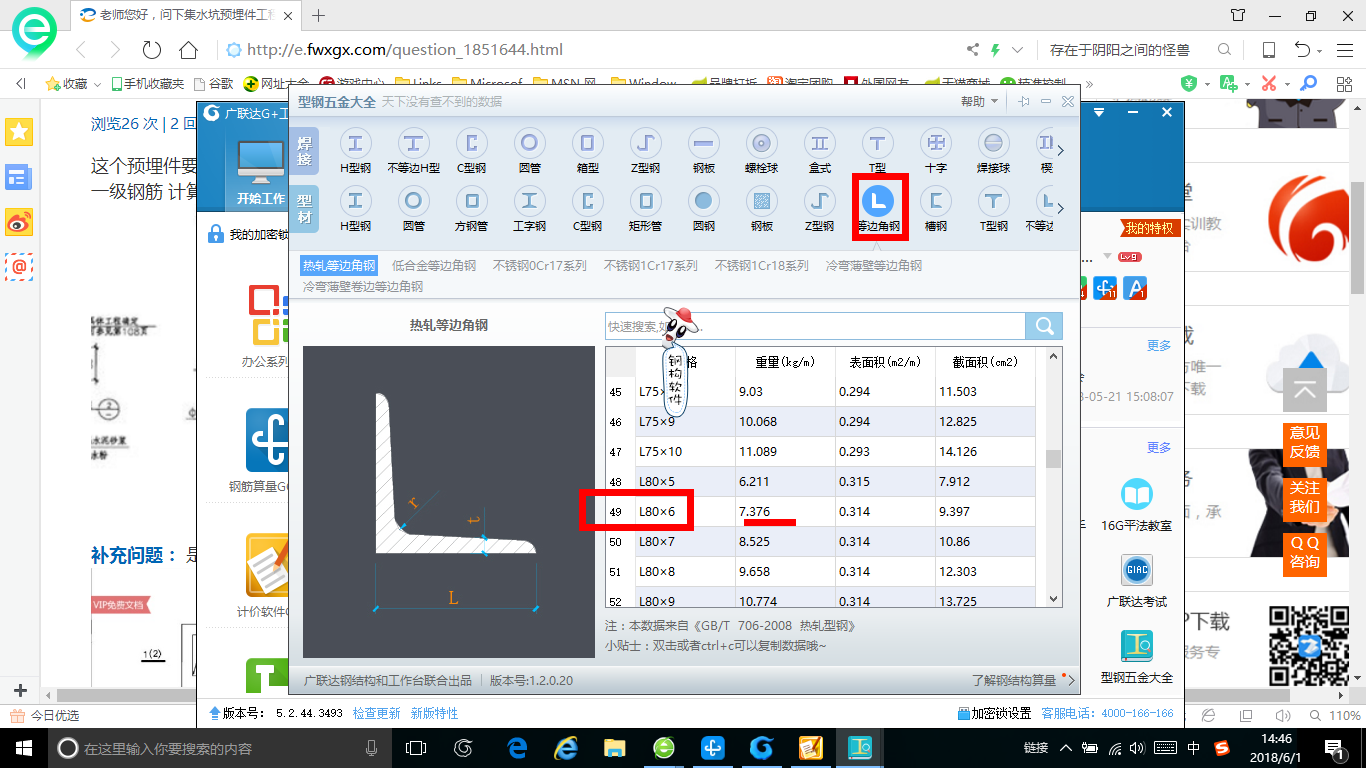This screenshot has height=768, width=1366.
Task: Open 不锈钢1Cr18系列 tab
Action: point(762,265)
